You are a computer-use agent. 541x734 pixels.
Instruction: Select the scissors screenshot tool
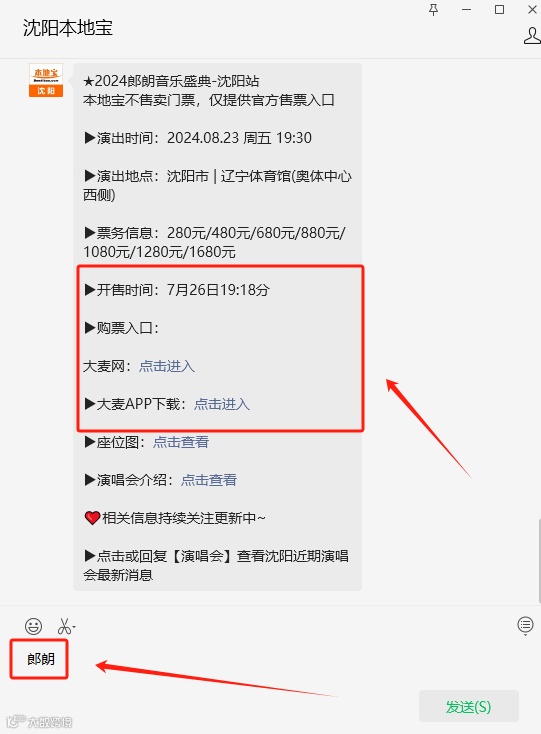coord(64,626)
